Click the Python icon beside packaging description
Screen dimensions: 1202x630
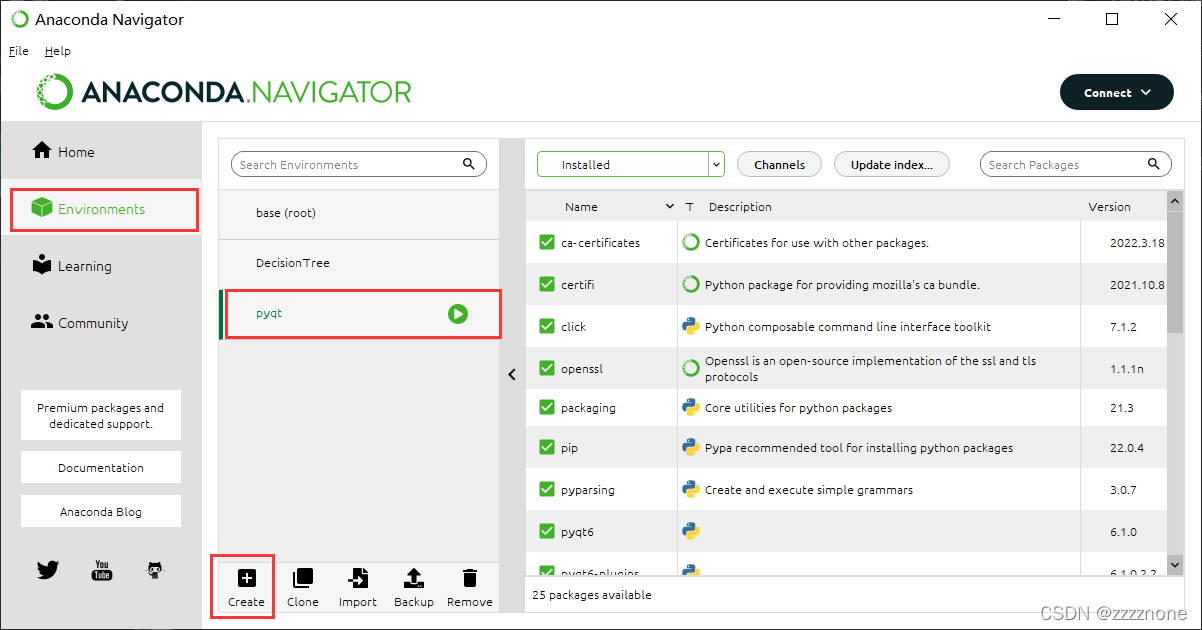(x=690, y=407)
